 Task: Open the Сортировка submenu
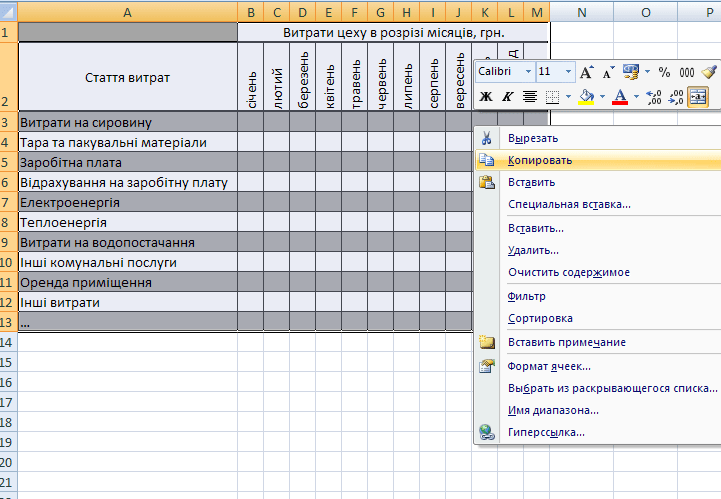point(598,318)
